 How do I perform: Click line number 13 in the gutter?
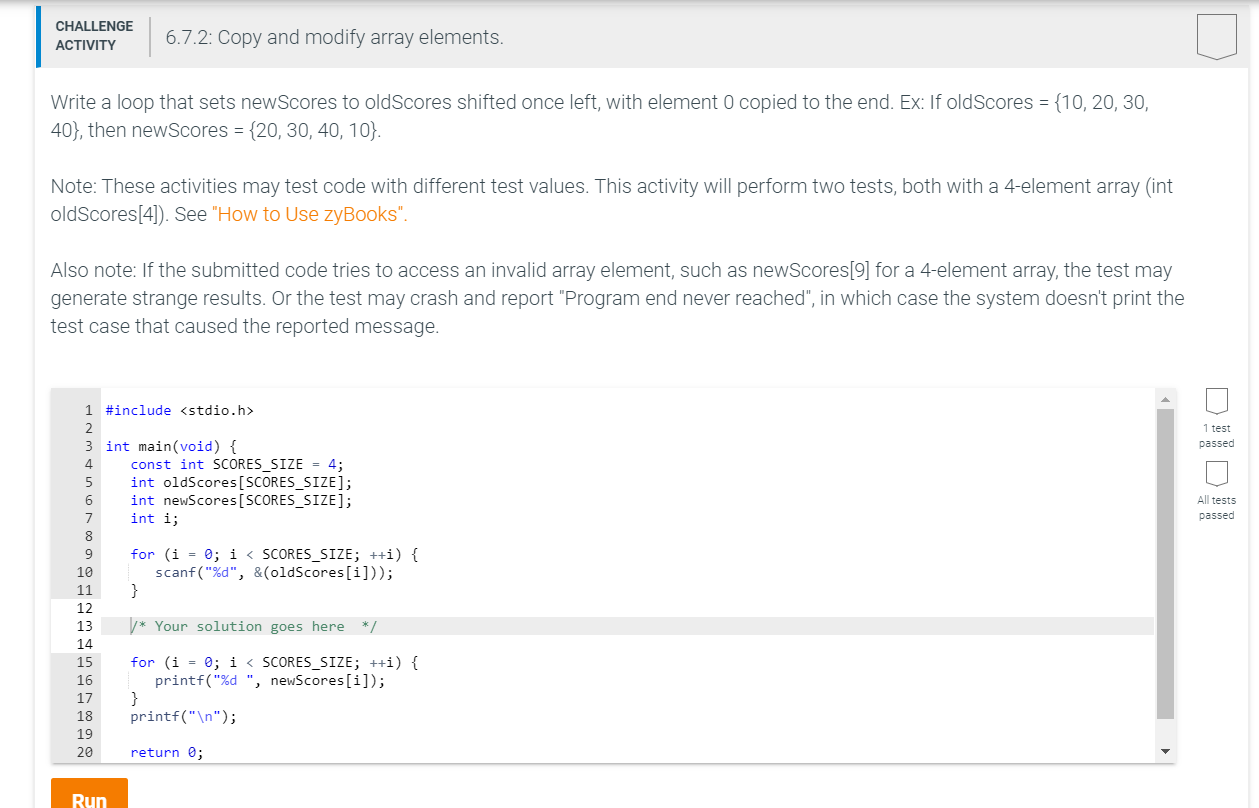click(x=84, y=626)
